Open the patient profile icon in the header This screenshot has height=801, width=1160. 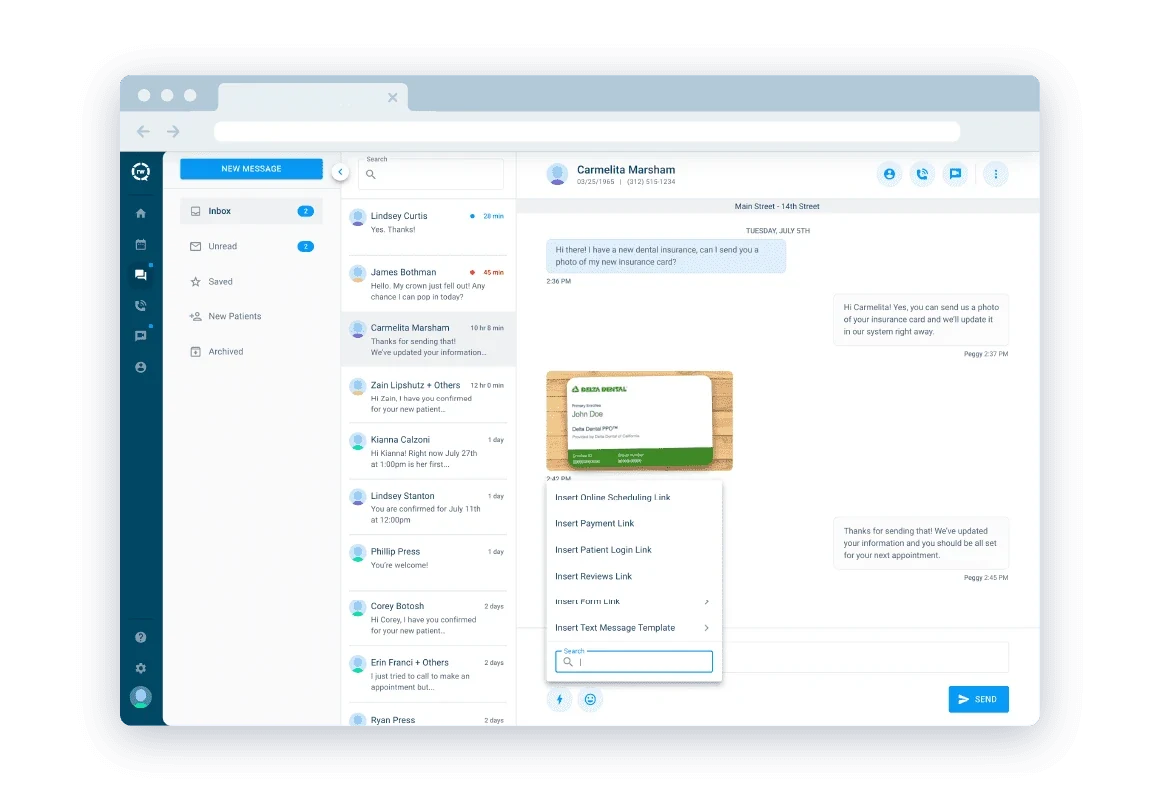tap(889, 175)
